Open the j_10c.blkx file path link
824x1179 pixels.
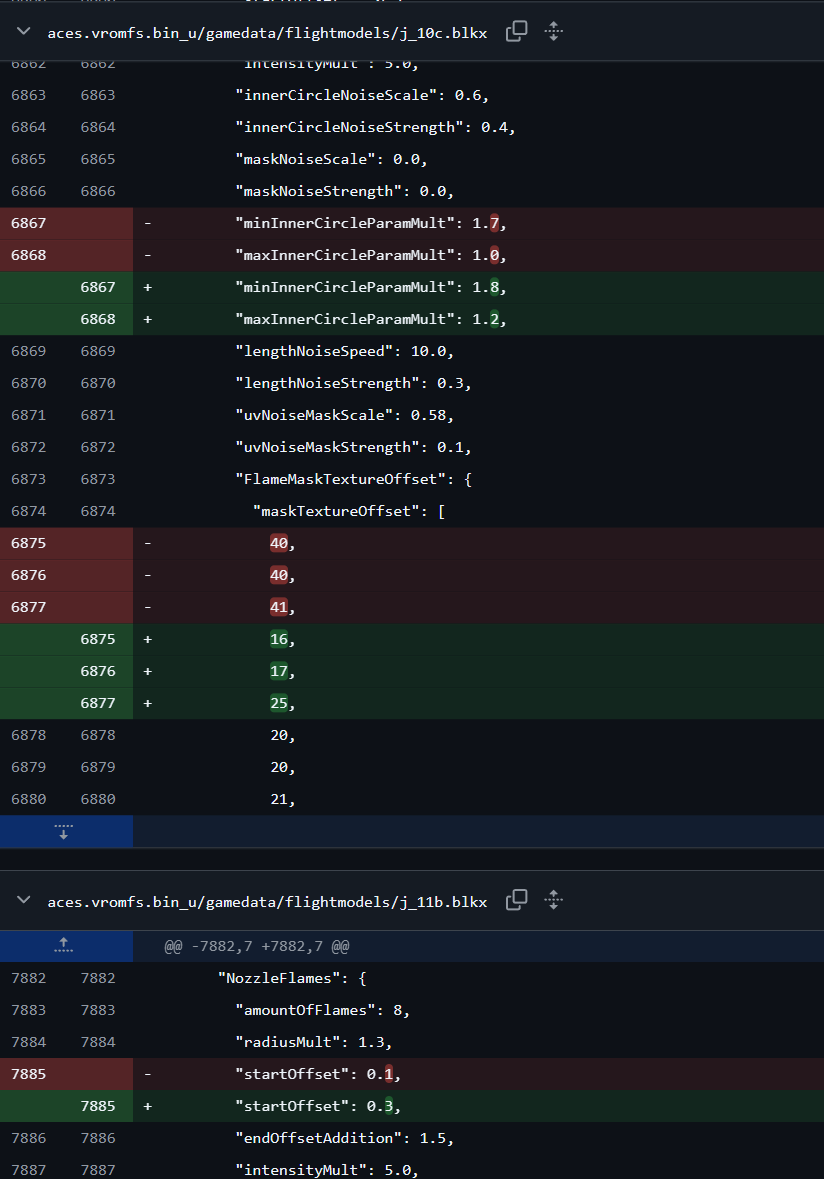pyautogui.click(x=267, y=33)
